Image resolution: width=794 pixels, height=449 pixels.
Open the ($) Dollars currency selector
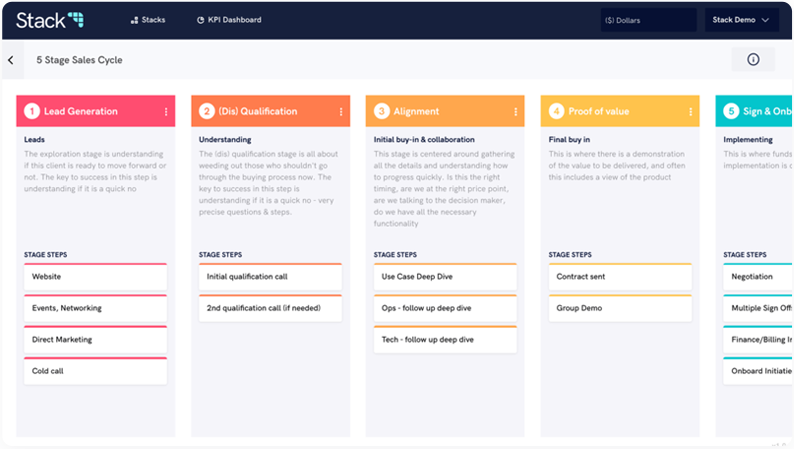647,20
